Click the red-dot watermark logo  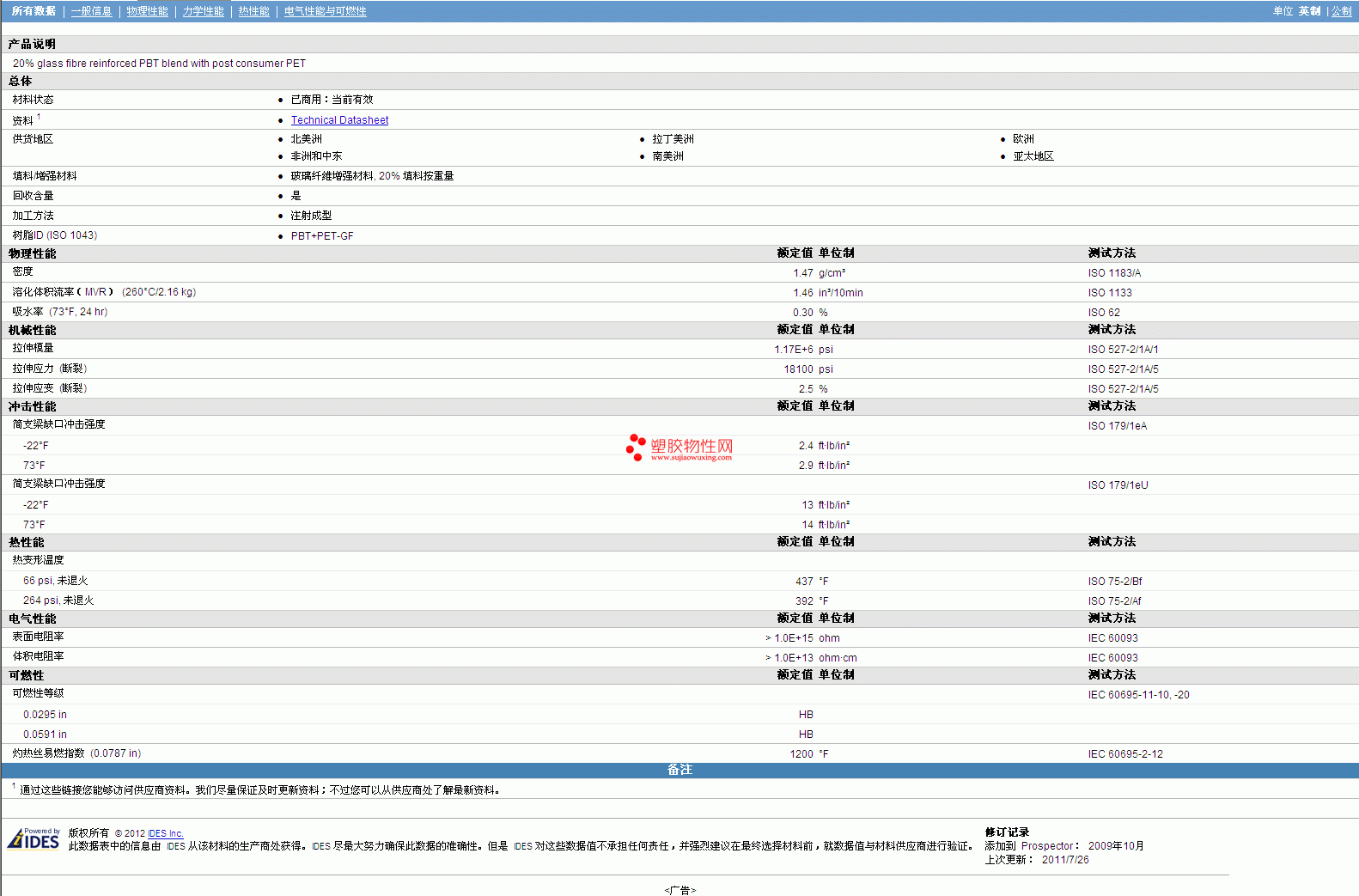point(636,447)
